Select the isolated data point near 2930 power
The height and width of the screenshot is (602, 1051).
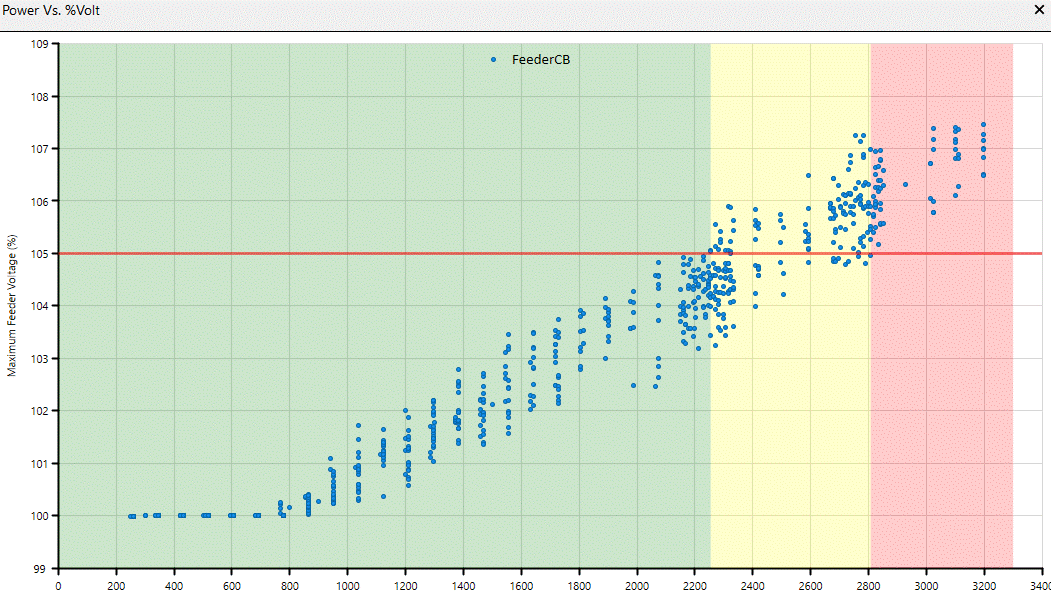click(x=906, y=184)
